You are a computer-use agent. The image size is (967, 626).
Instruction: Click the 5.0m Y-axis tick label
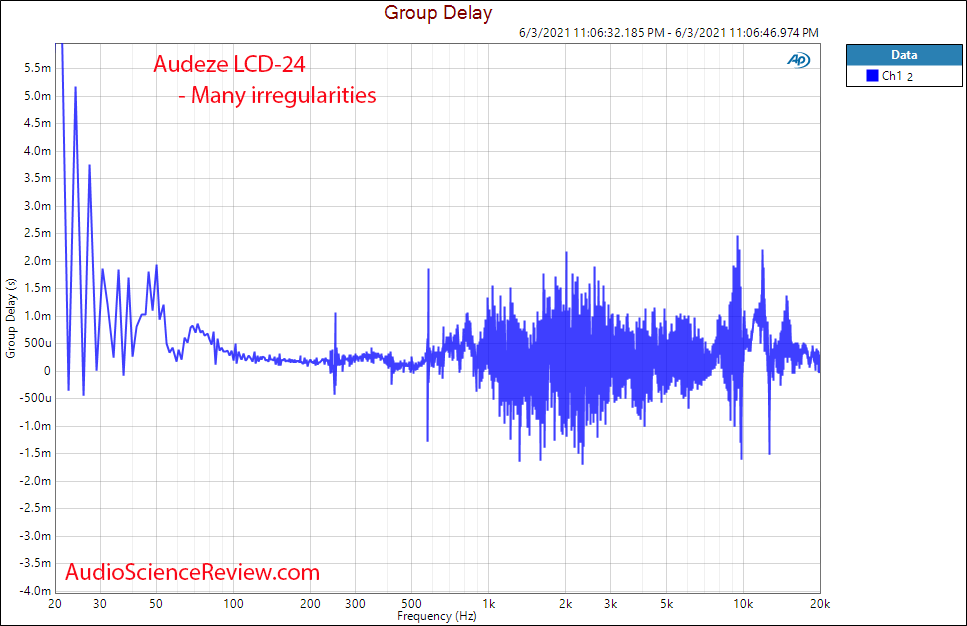pos(38,96)
